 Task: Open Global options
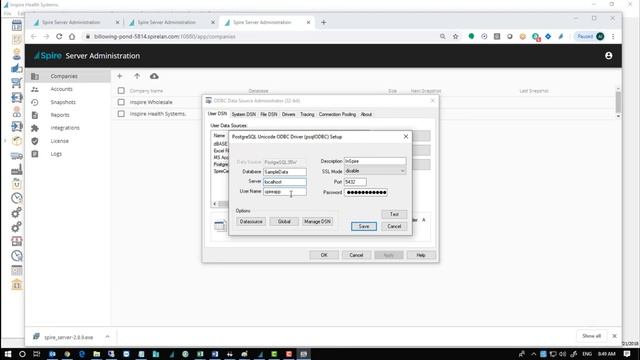pos(284,222)
